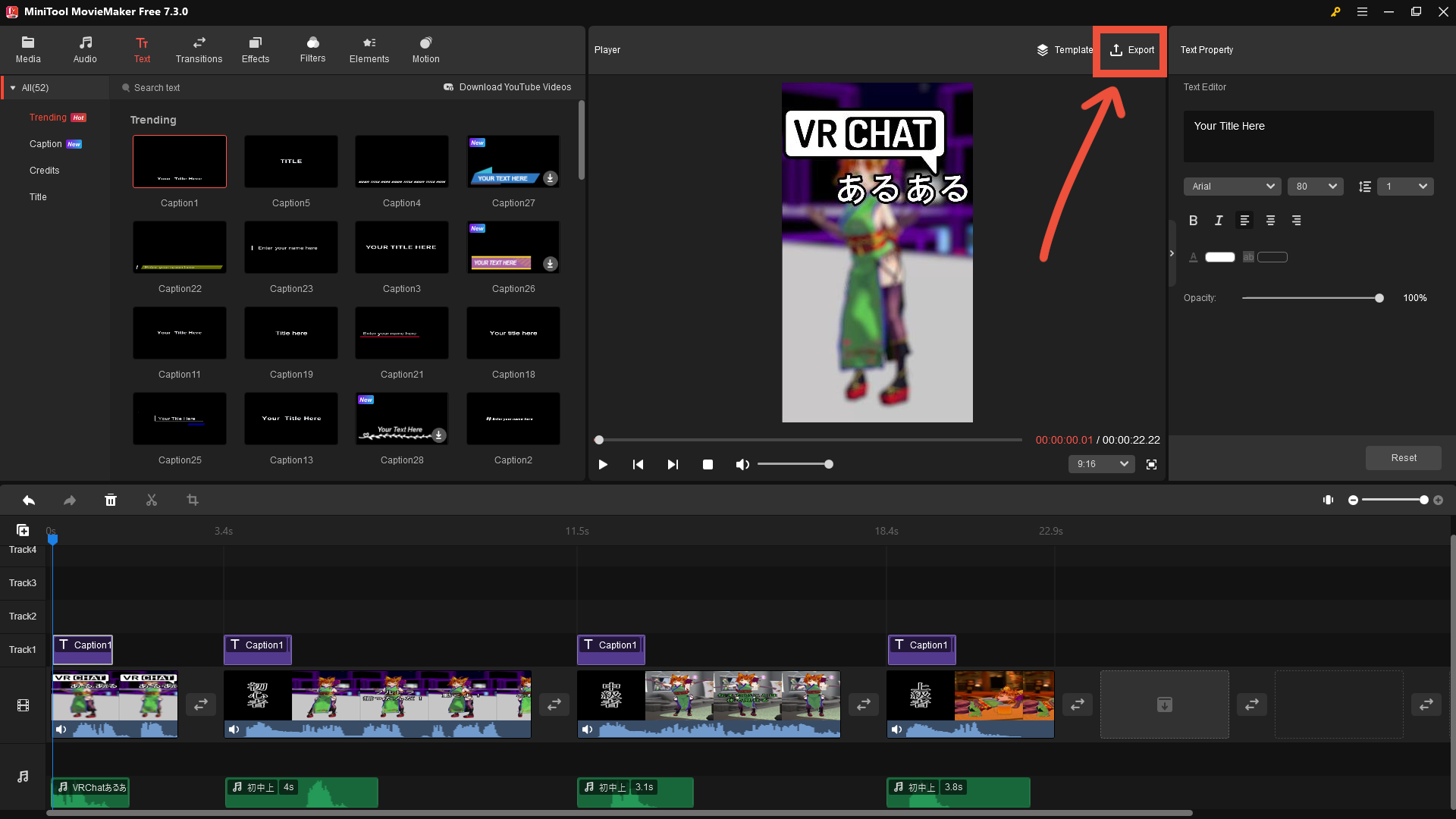Delete selected clip with trash icon

(111, 500)
